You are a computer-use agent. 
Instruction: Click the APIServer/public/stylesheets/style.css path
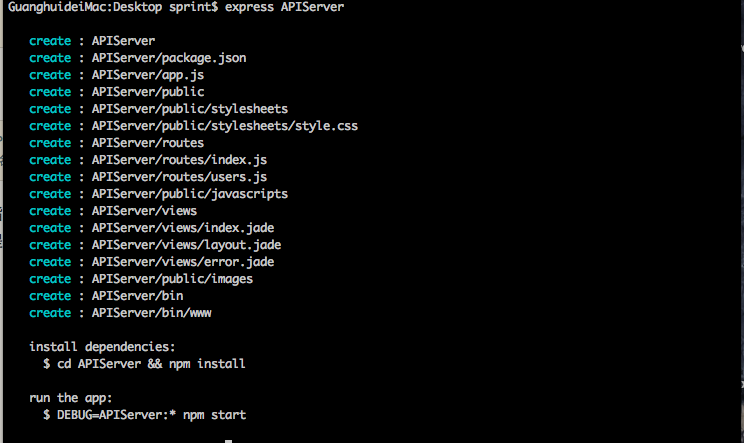pyautogui.click(x=224, y=126)
